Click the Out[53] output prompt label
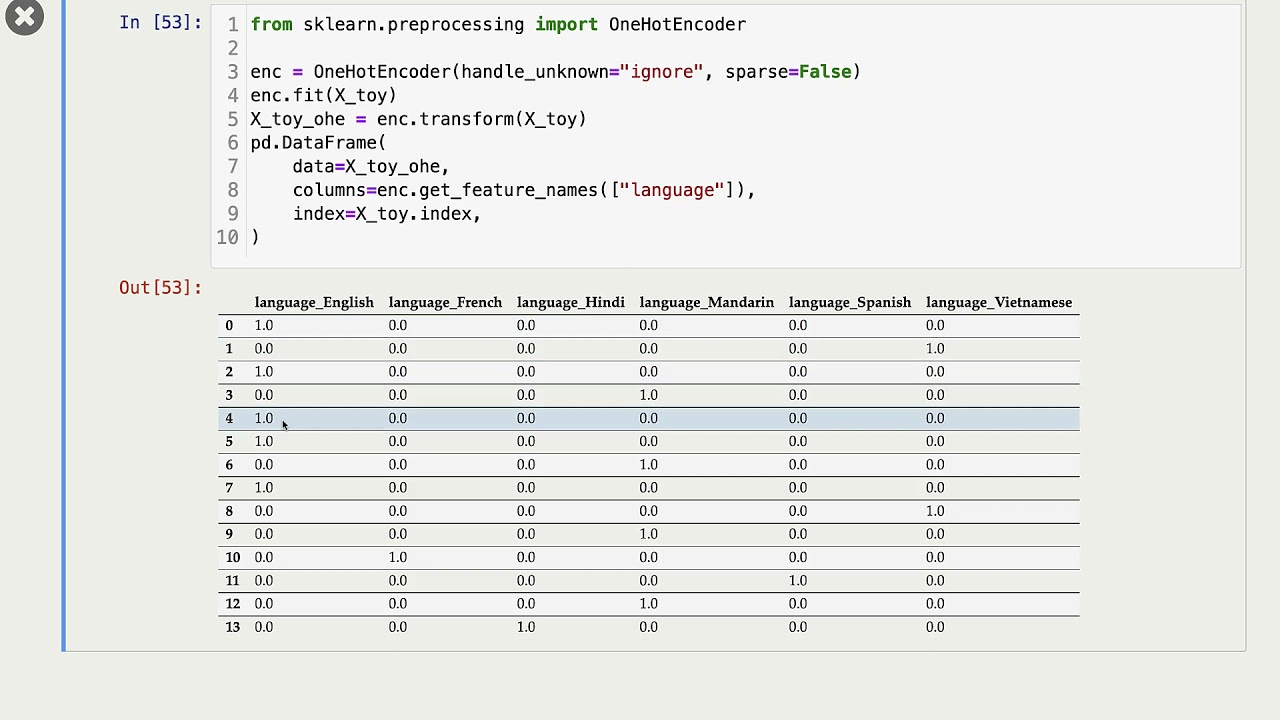 tap(160, 288)
